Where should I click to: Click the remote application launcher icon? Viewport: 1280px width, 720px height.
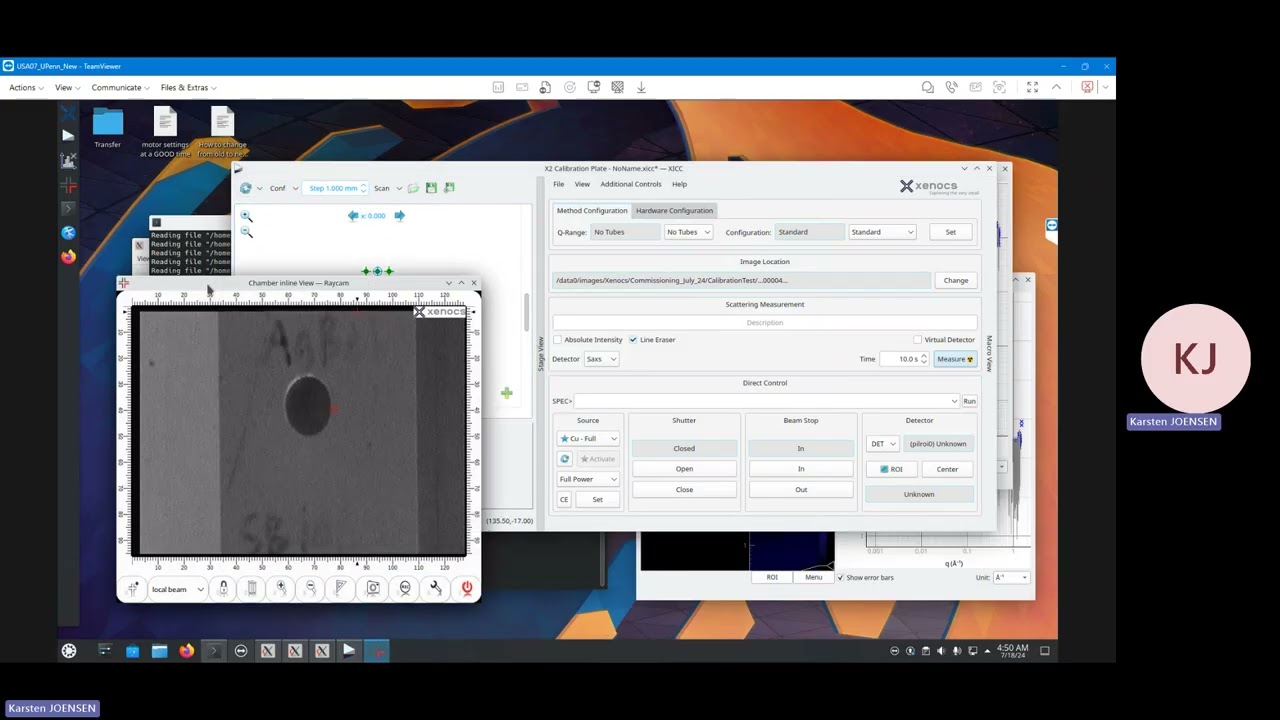68,650
